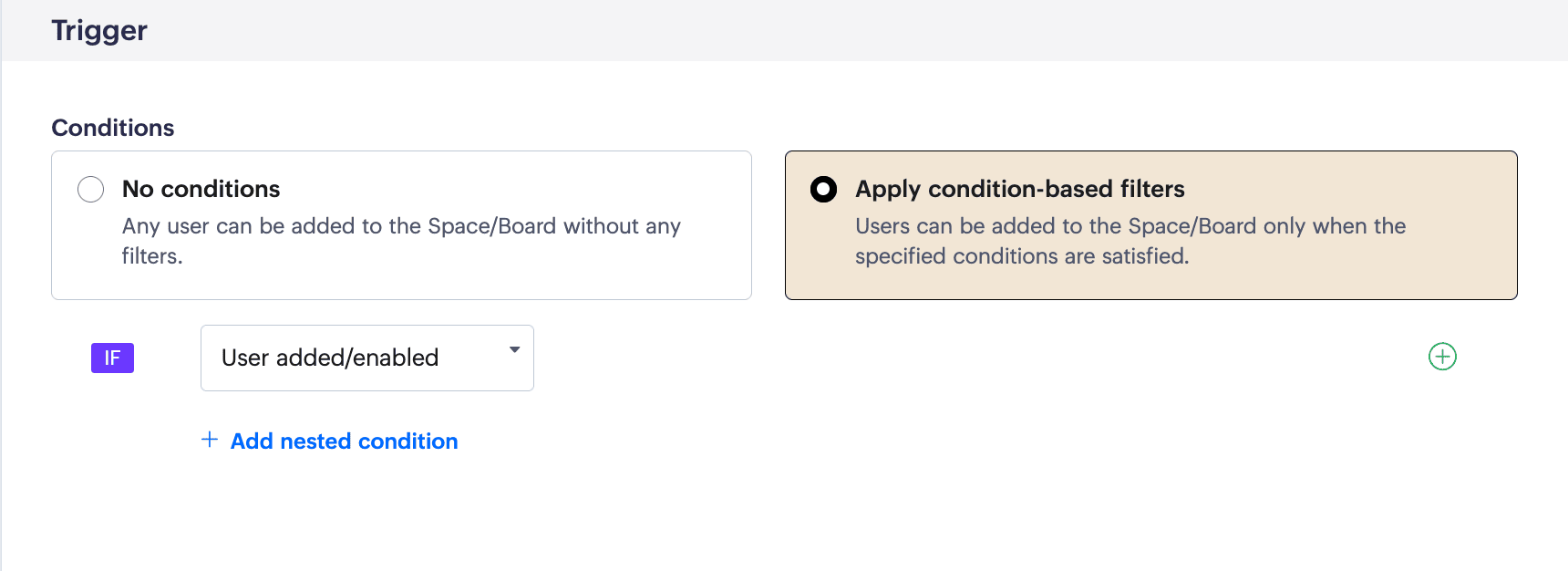
Task: Click the plus icon beside Add nested condition
Action: (x=210, y=440)
